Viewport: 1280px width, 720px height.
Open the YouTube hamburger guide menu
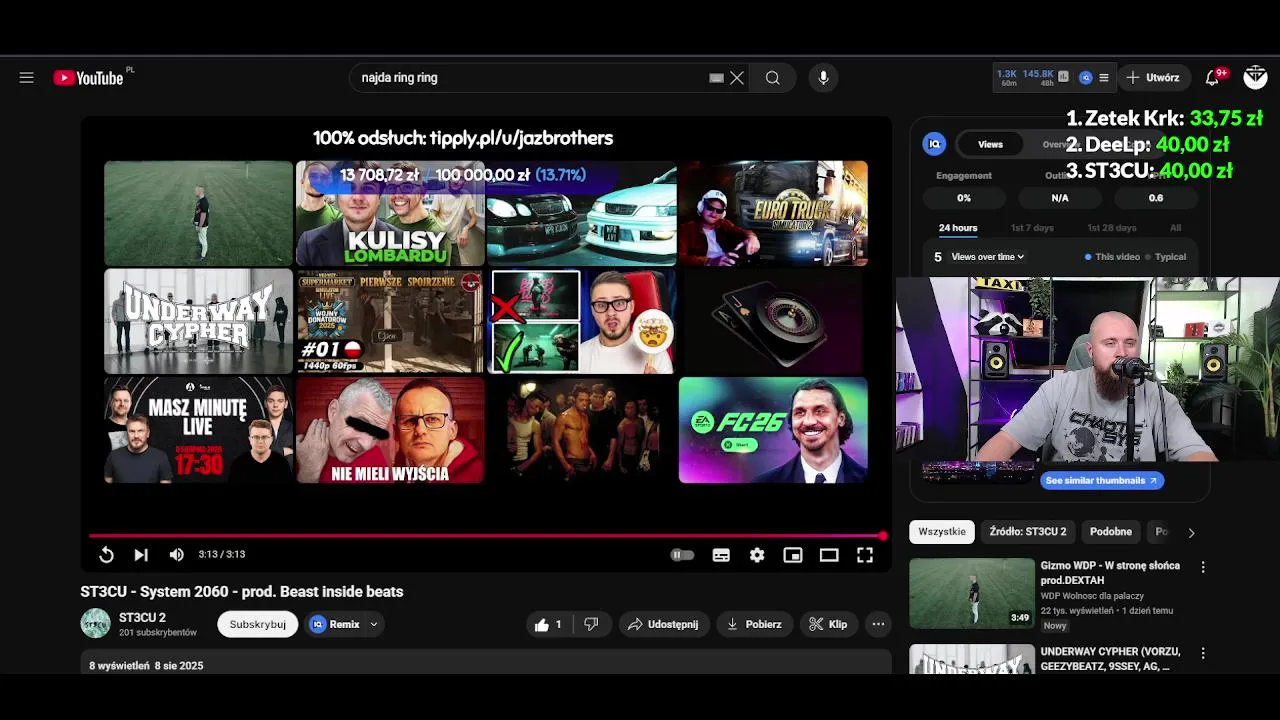point(26,78)
